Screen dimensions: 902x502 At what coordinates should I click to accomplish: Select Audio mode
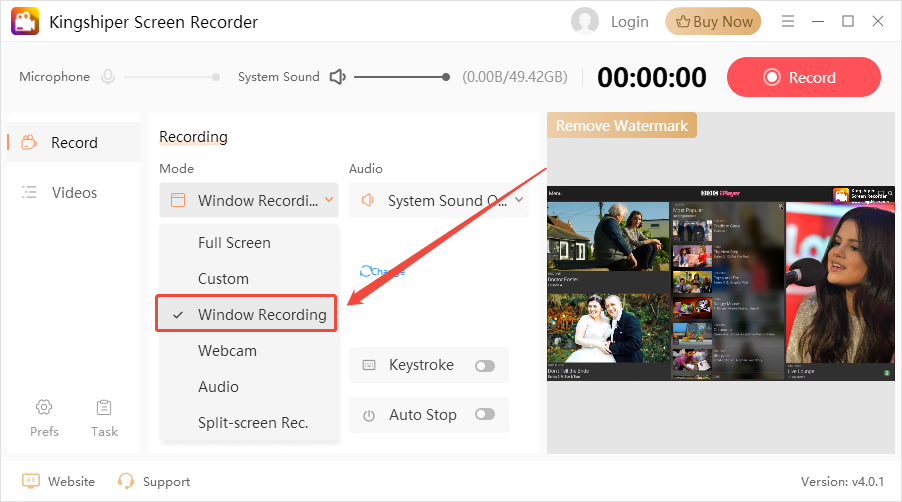249,386
